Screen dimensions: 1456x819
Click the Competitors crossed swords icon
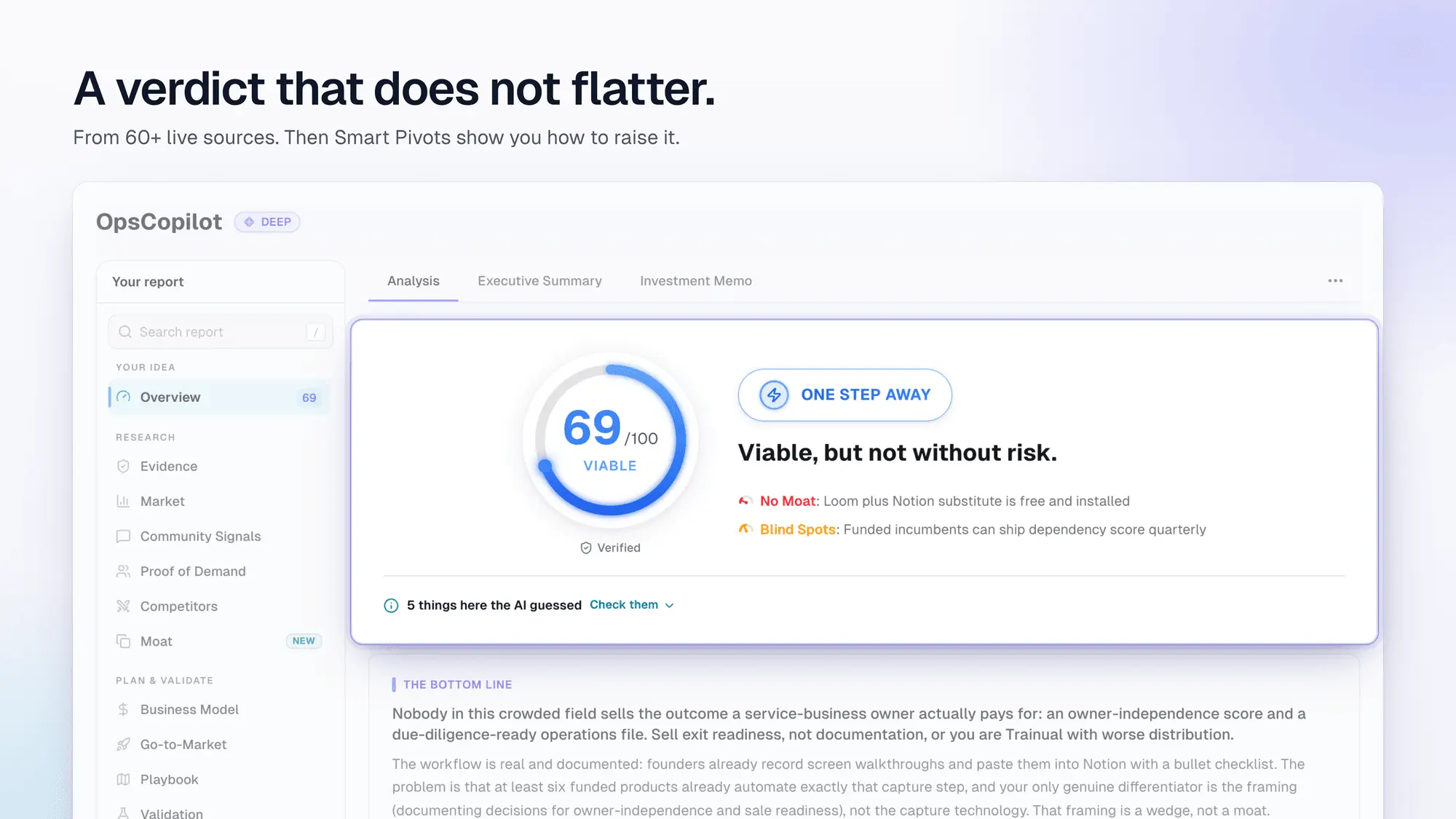click(x=123, y=606)
